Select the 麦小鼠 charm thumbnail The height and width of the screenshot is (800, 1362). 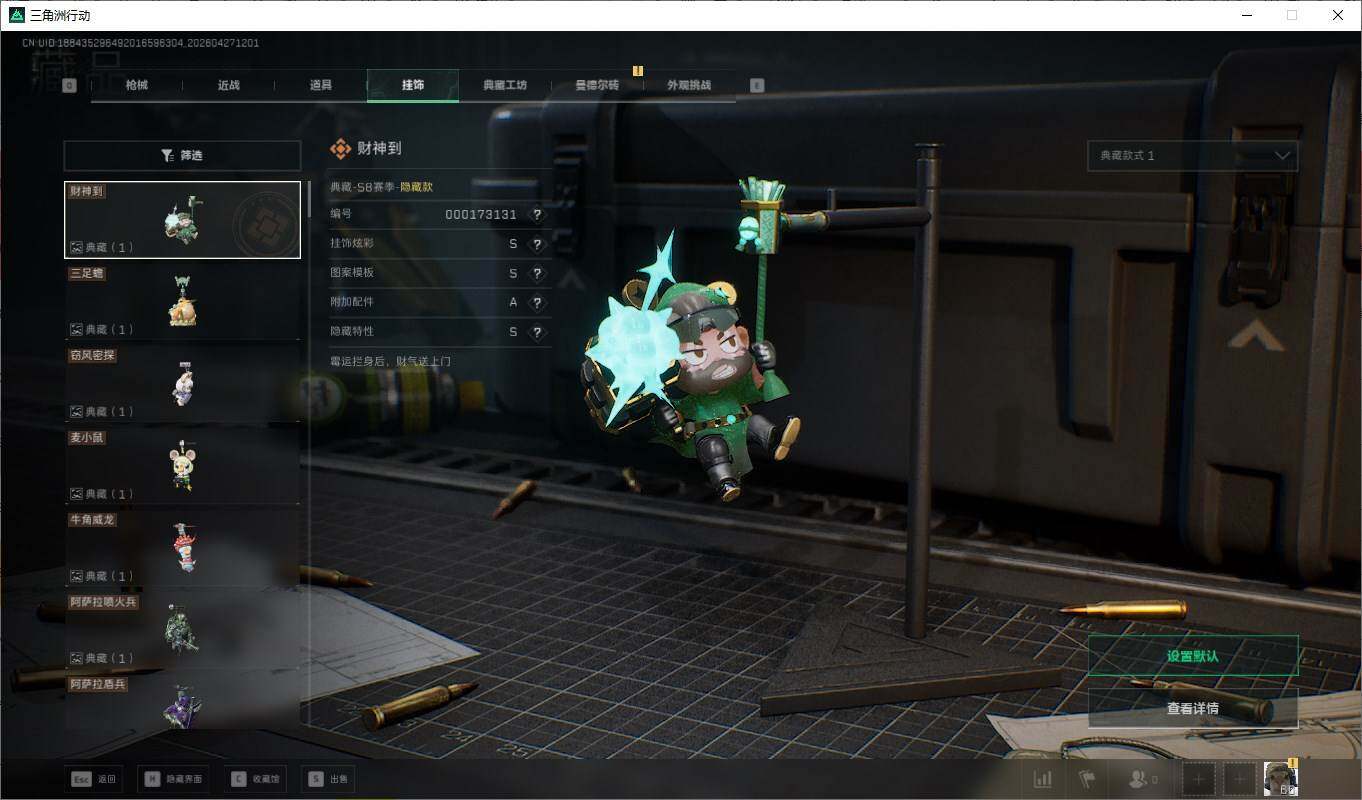182,466
